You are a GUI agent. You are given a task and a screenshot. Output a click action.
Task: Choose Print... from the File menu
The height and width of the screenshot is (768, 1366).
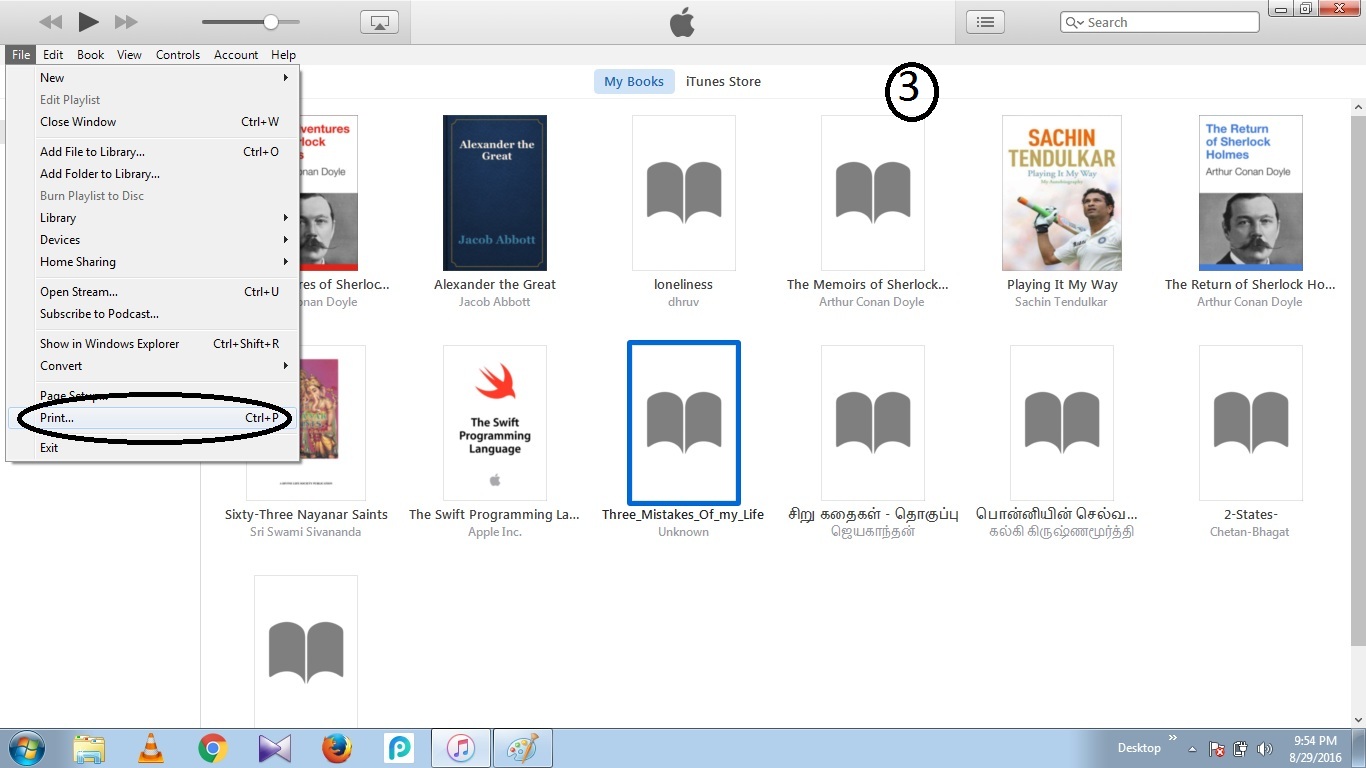coord(152,418)
